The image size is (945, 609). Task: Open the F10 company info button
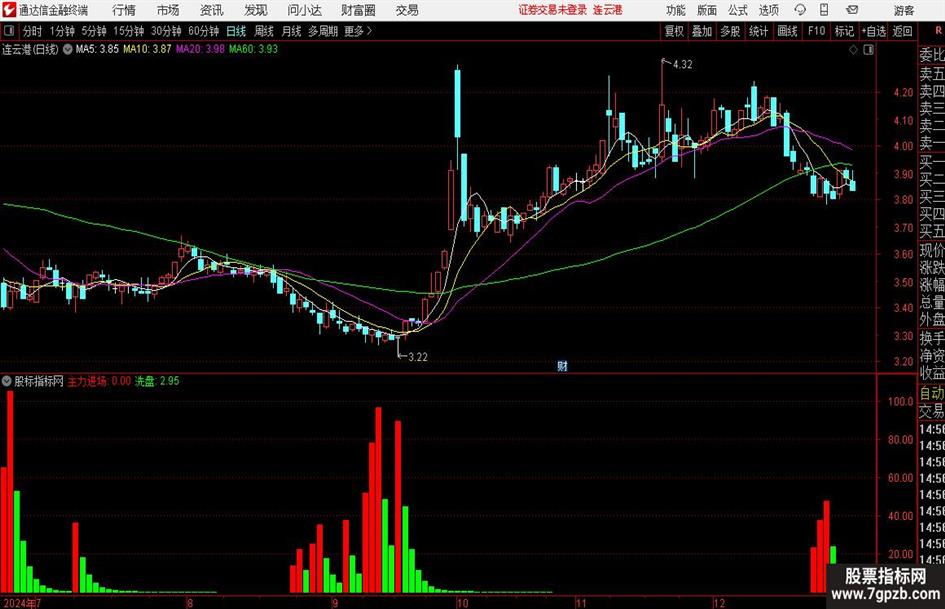[816, 31]
